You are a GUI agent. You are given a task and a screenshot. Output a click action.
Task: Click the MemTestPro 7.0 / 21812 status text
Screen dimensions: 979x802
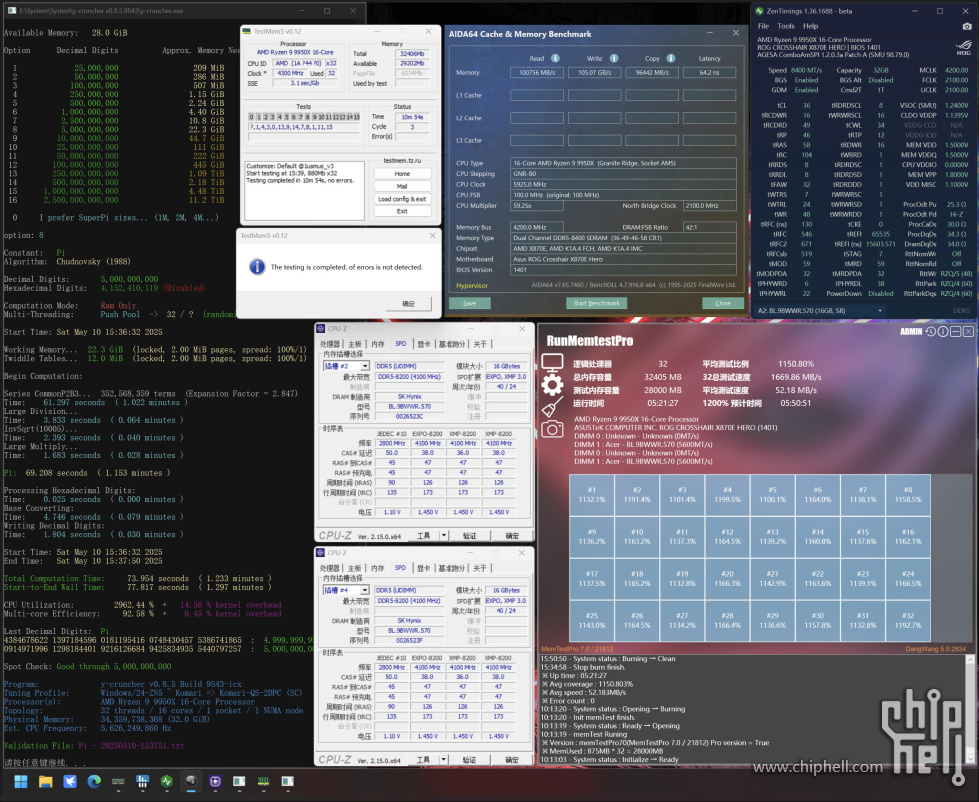click(x=577, y=649)
